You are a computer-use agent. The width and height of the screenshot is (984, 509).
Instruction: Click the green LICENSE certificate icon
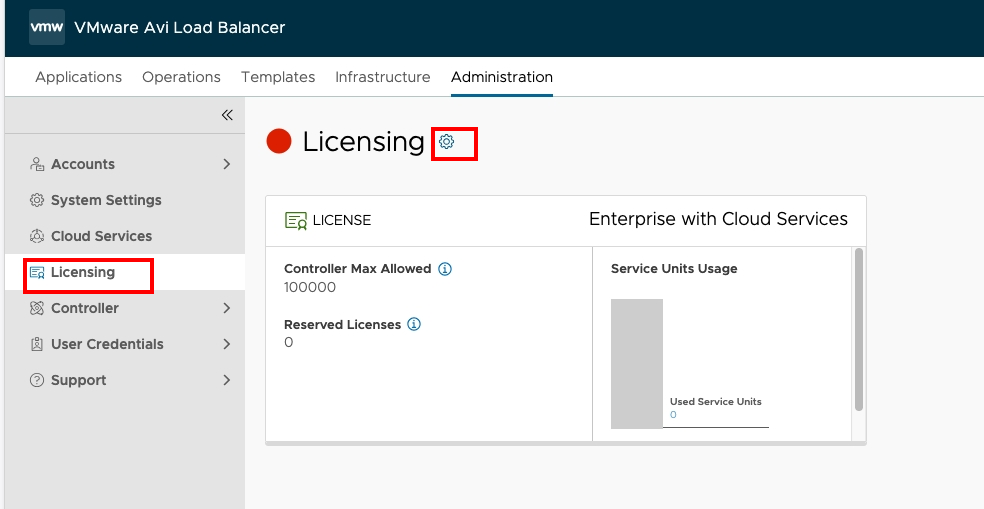(296, 220)
